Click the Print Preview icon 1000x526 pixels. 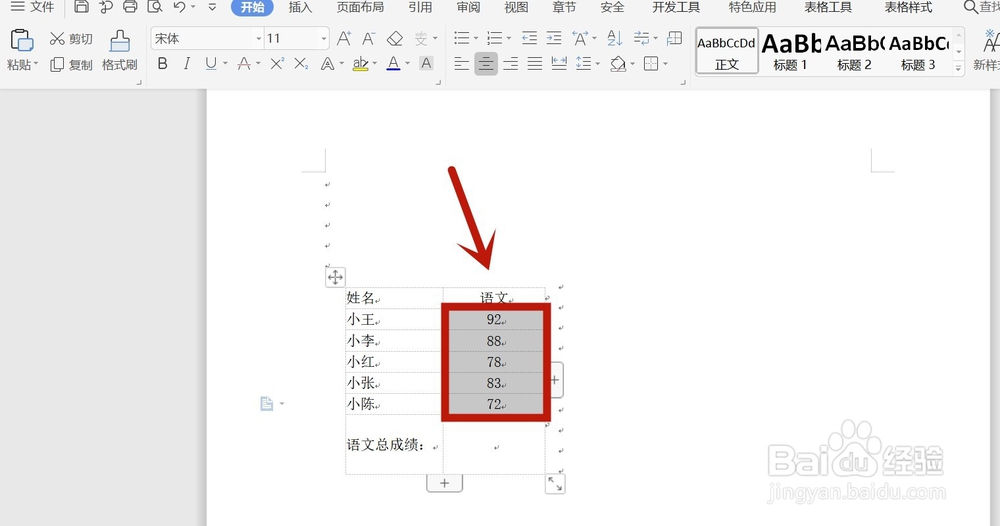point(154,7)
